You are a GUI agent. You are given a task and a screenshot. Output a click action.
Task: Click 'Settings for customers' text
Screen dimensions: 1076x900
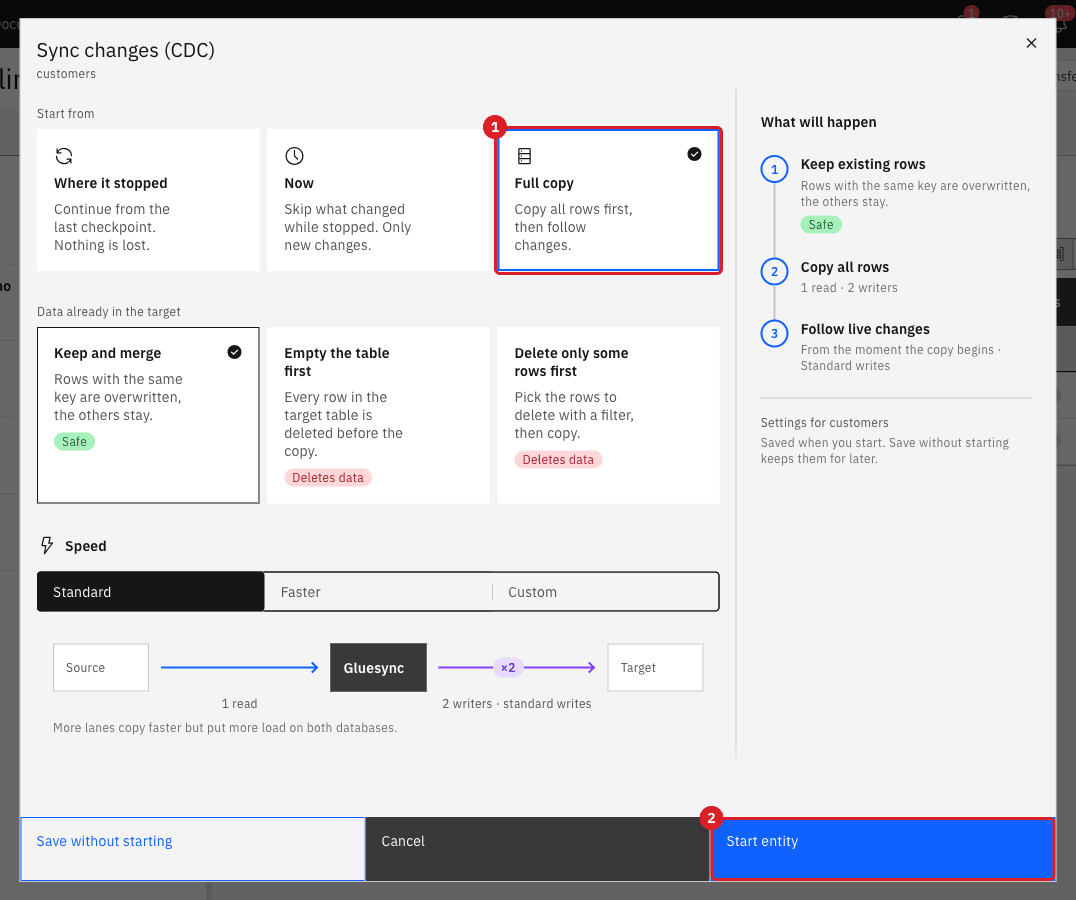point(824,423)
